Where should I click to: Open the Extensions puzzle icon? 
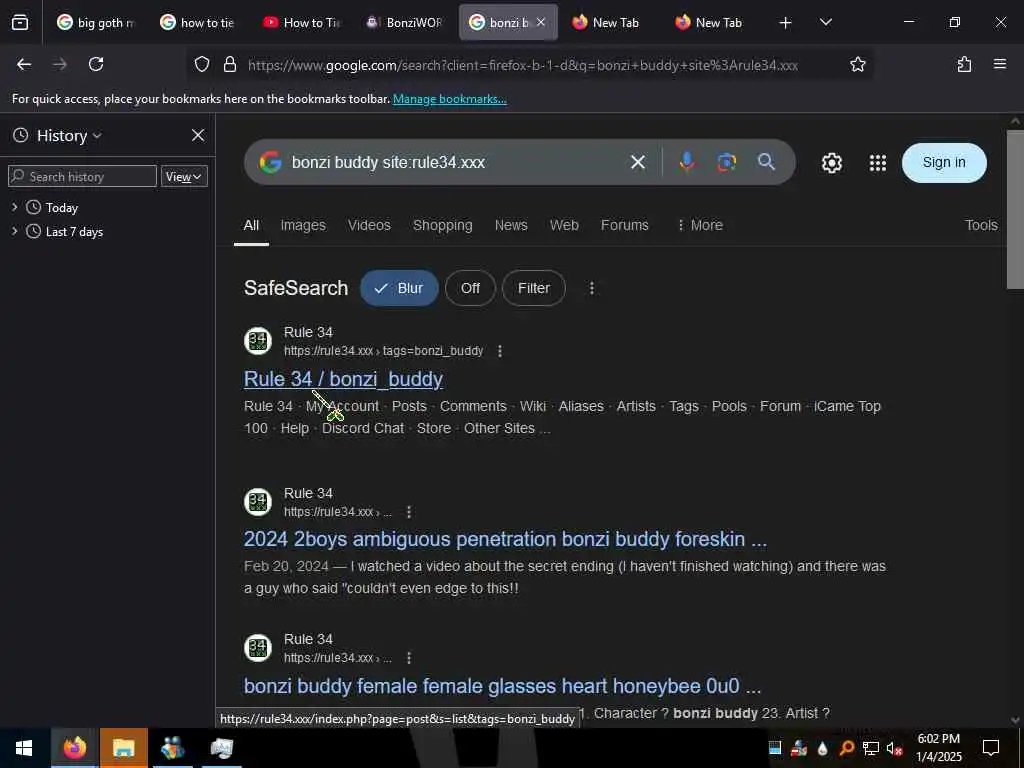click(x=964, y=65)
